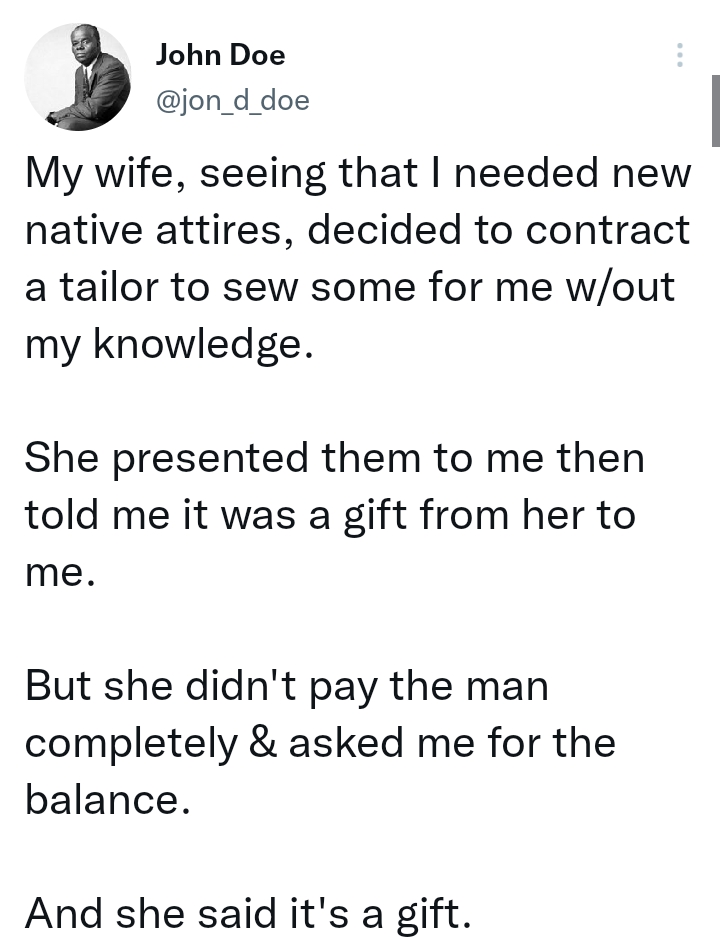Viewport: 720px width, 937px height.
Task: Click the @jon_d_doe handle
Action: click(232, 100)
